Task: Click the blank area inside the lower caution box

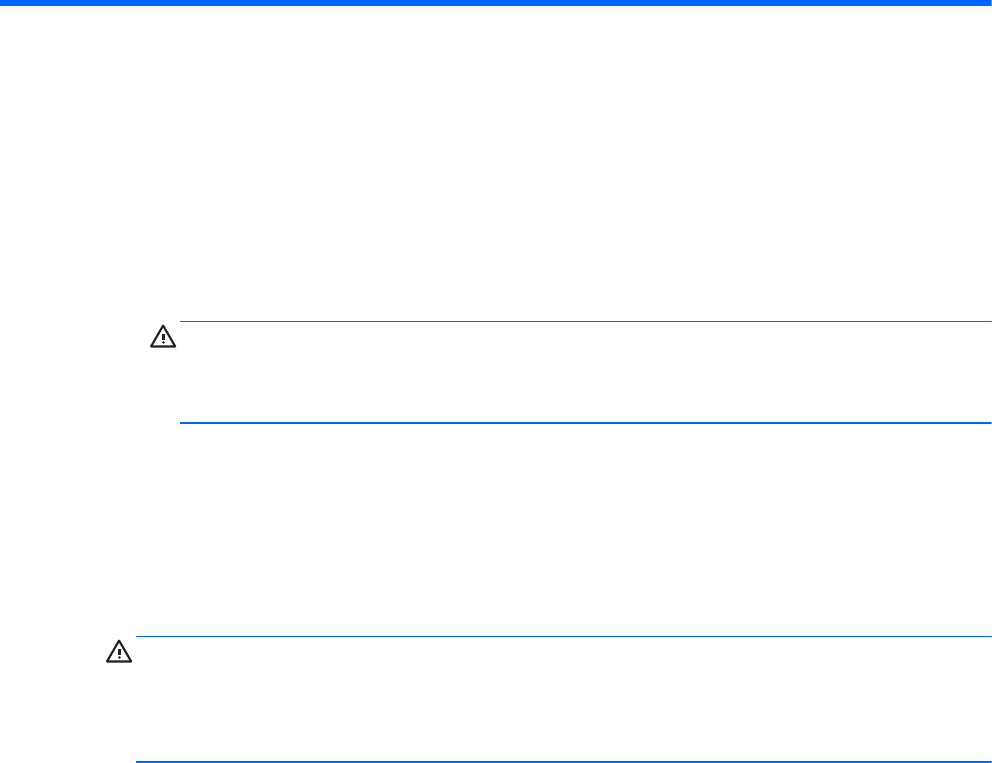Action: coord(562,700)
